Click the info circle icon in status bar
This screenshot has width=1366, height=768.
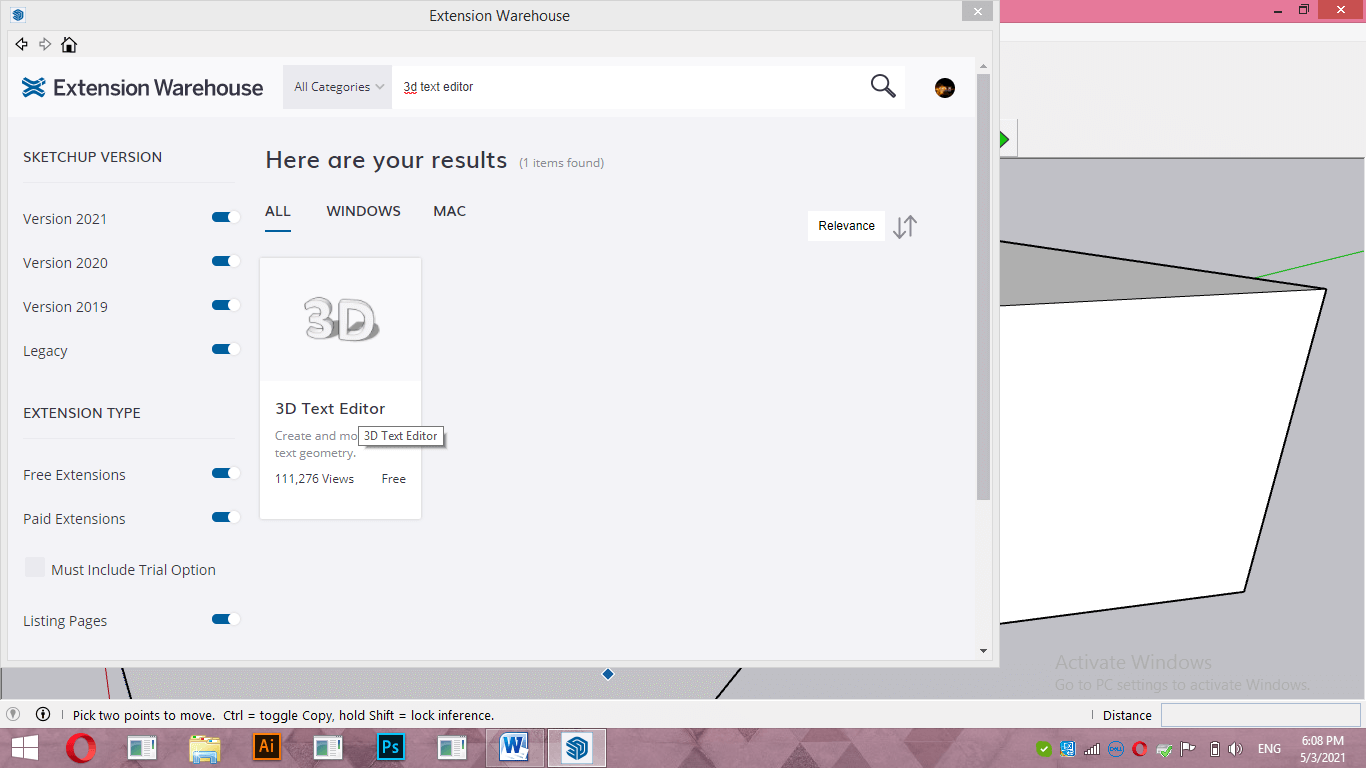pyautogui.click(x=43, y=715)
